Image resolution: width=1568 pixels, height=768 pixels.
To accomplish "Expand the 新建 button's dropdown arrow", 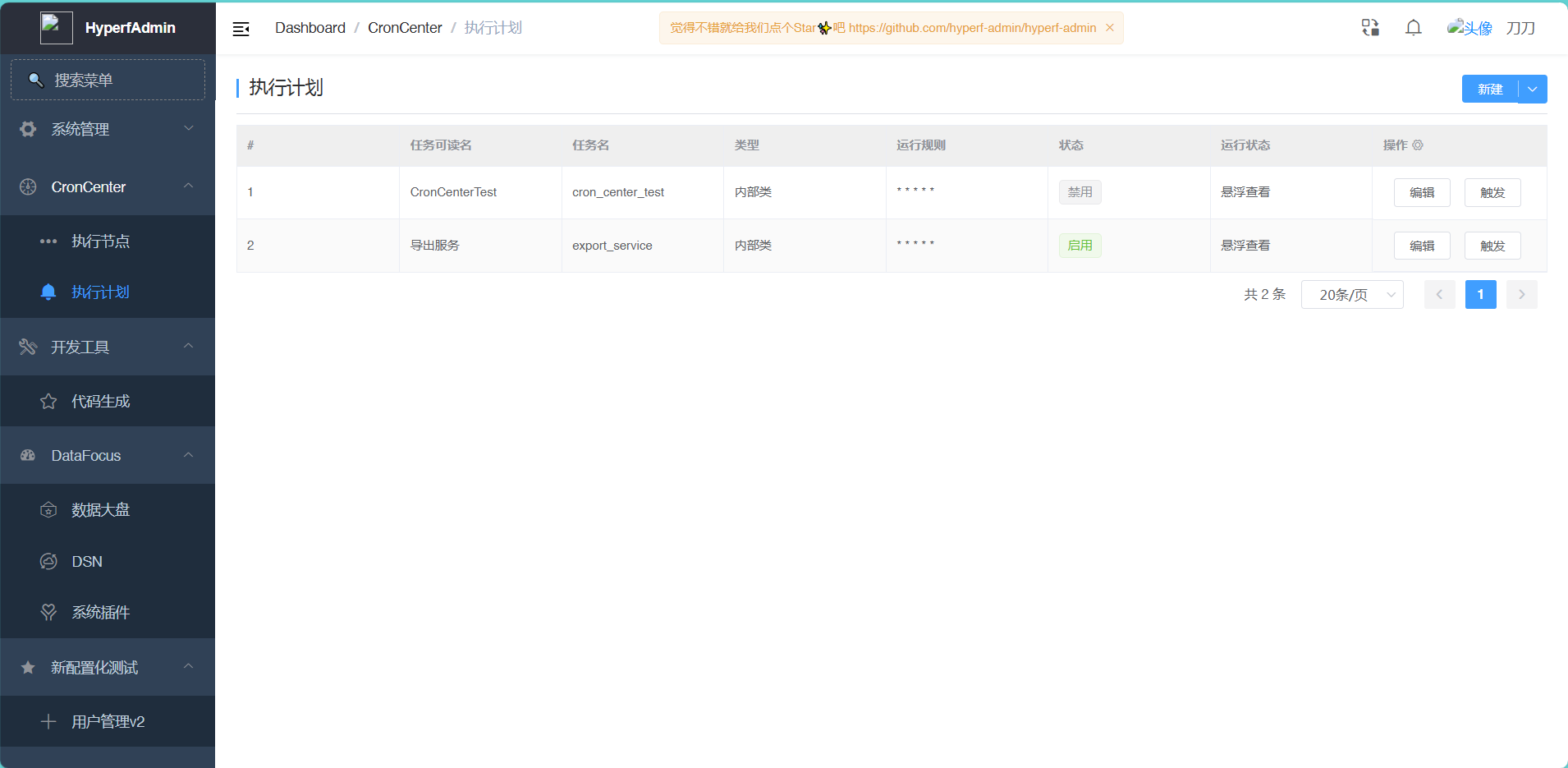I will [x=1532, y=89].
